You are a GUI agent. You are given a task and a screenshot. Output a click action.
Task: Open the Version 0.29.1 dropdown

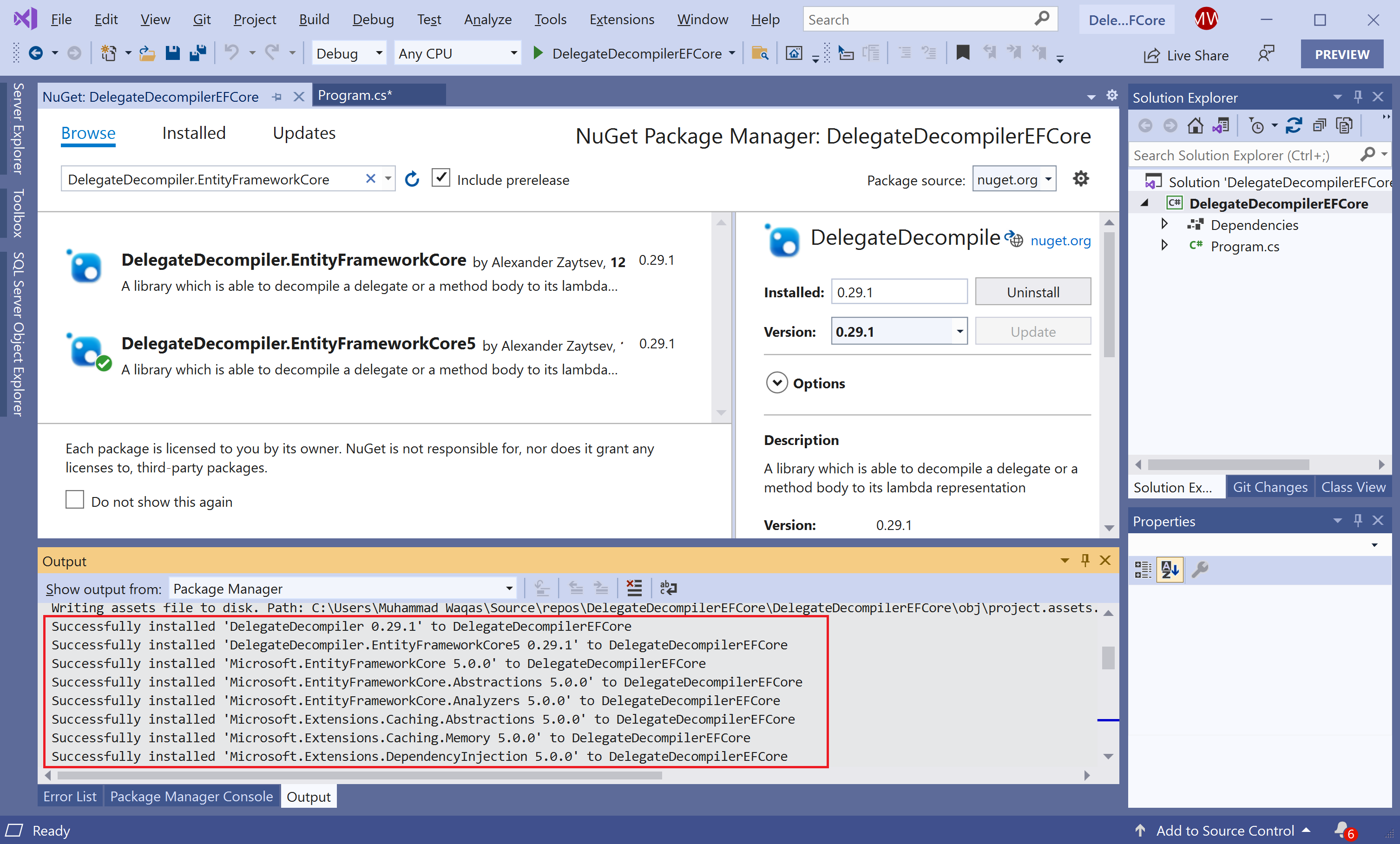[960, 332]
